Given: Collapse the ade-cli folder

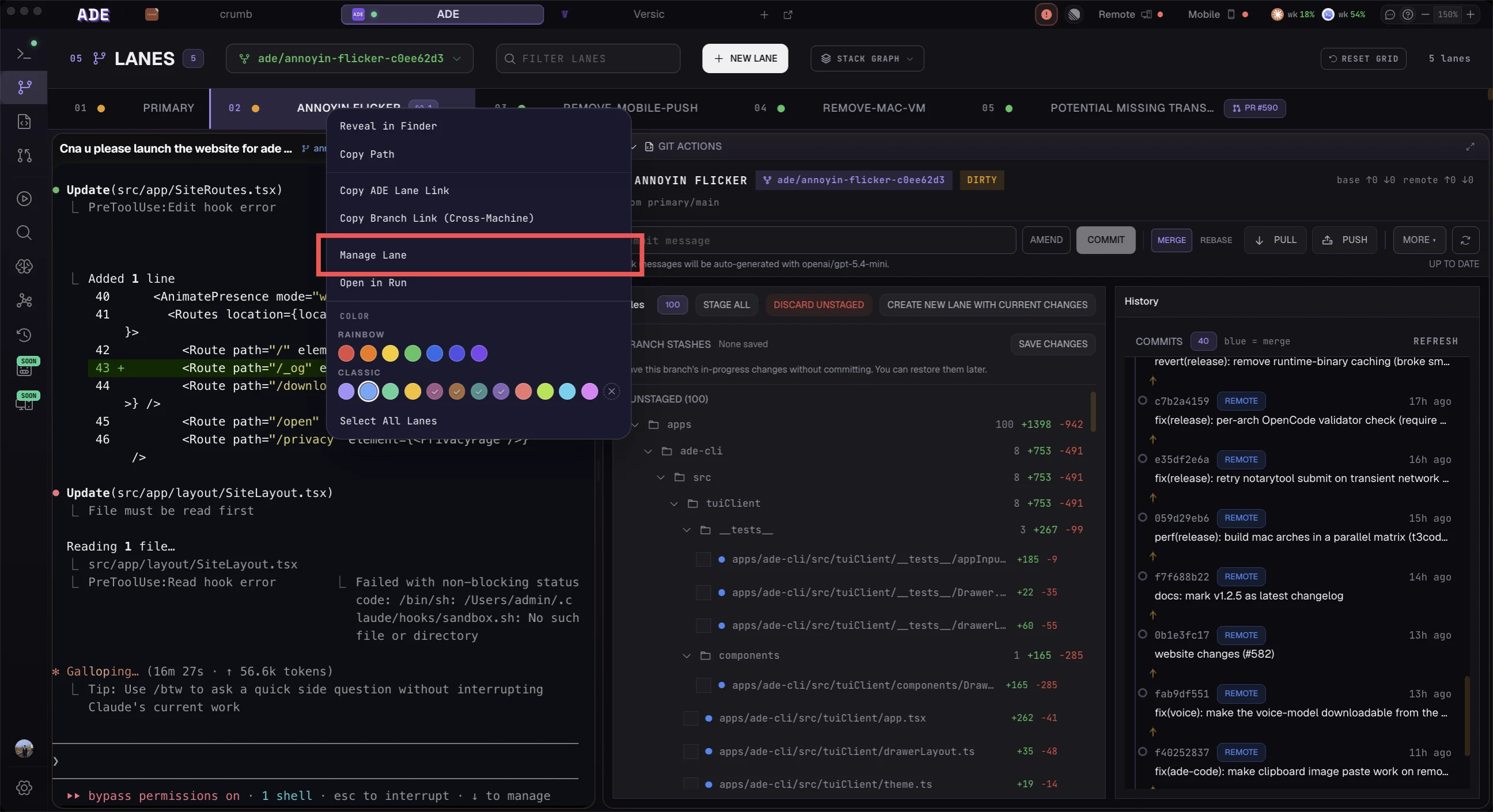Looking at the screenshot, I should 648,451.
